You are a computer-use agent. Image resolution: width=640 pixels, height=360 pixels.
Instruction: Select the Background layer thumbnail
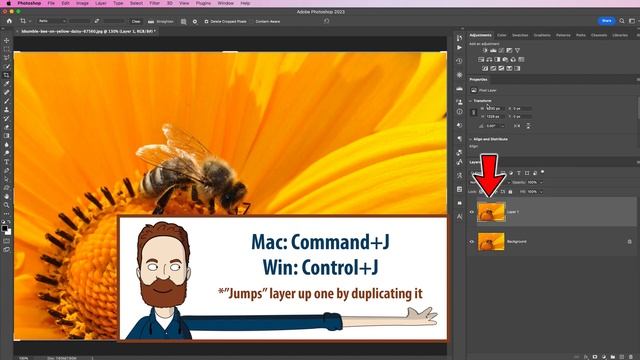pyautogui.click(x=491, y=242)
